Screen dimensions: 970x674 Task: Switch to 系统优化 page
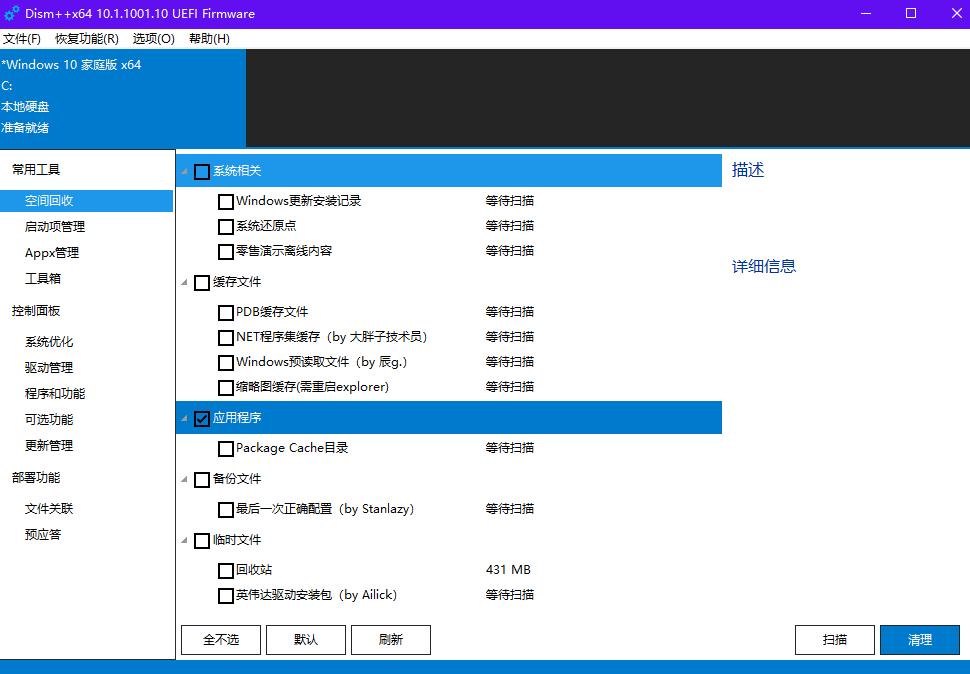tap(49, 342)
